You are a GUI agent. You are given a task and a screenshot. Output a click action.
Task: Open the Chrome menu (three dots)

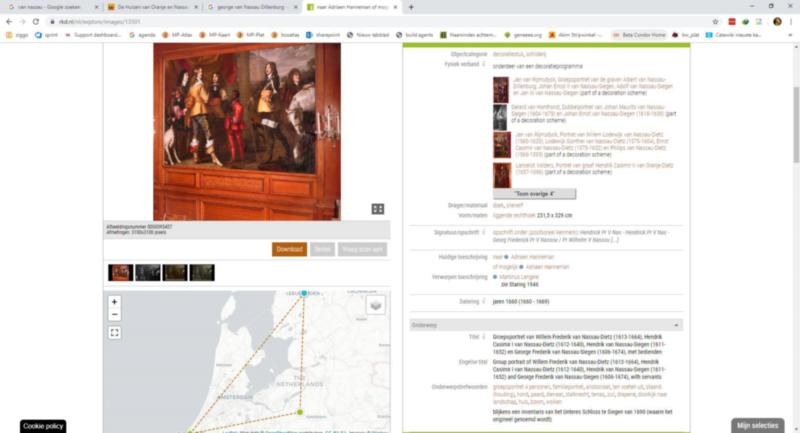point(791,21)
